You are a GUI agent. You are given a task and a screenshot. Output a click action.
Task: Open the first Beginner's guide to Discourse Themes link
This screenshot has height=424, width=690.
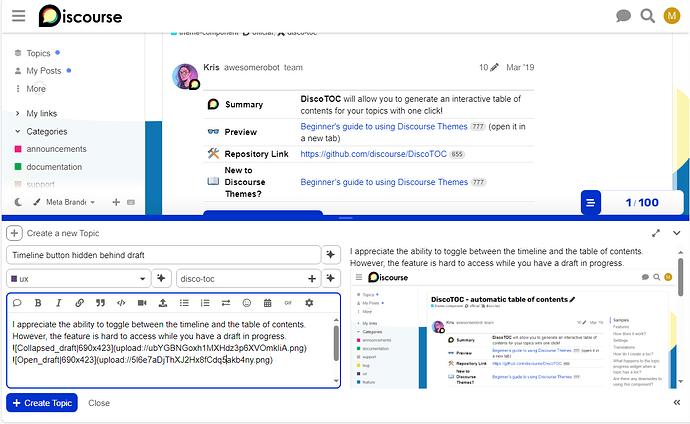(x=384, y=127)
